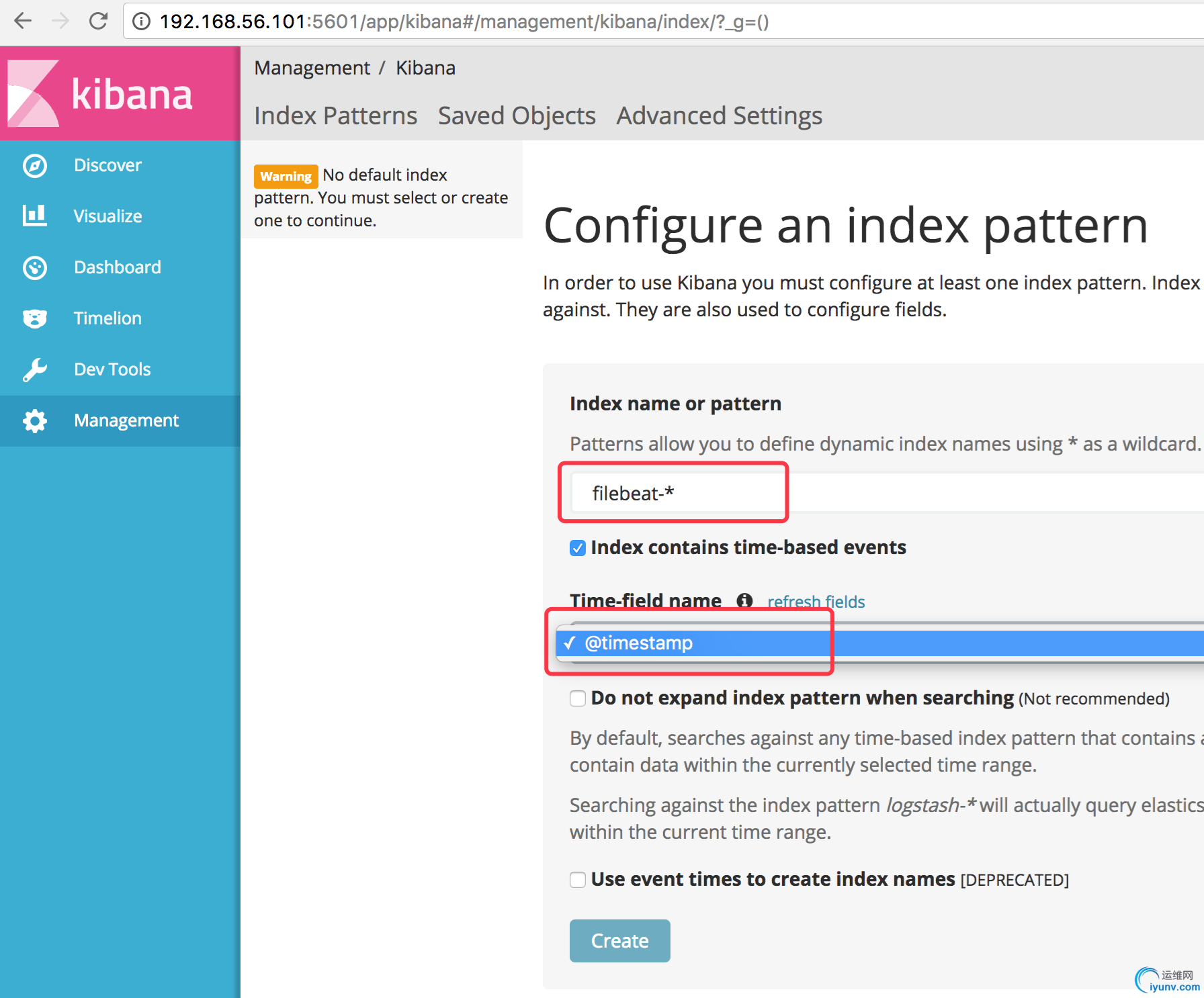Screen dimensions: 1204x998
Task: Click the Index name or pattern label
Action: point(675,404)
